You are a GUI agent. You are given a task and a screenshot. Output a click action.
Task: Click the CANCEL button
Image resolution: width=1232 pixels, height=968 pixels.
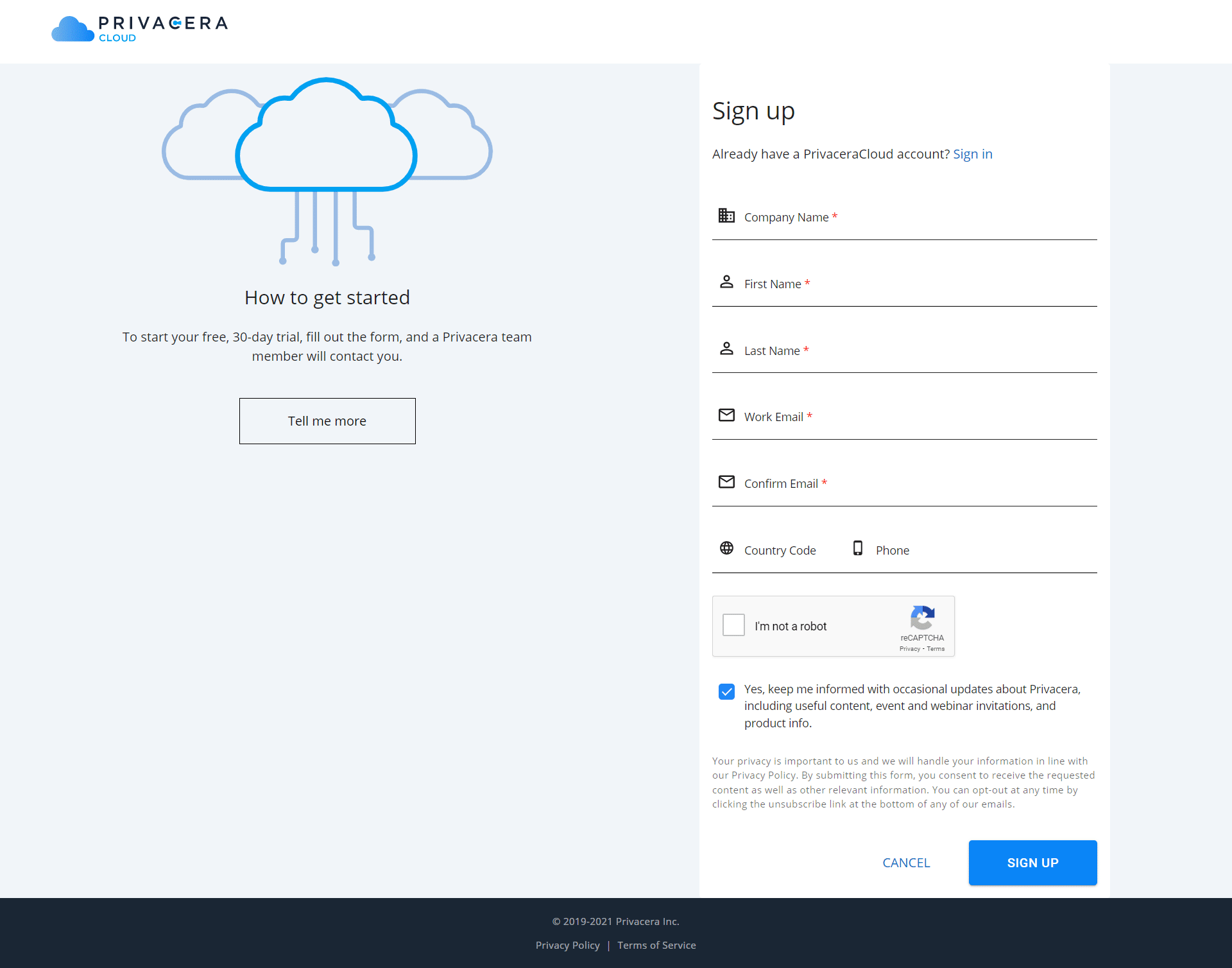tap(906, 863)
